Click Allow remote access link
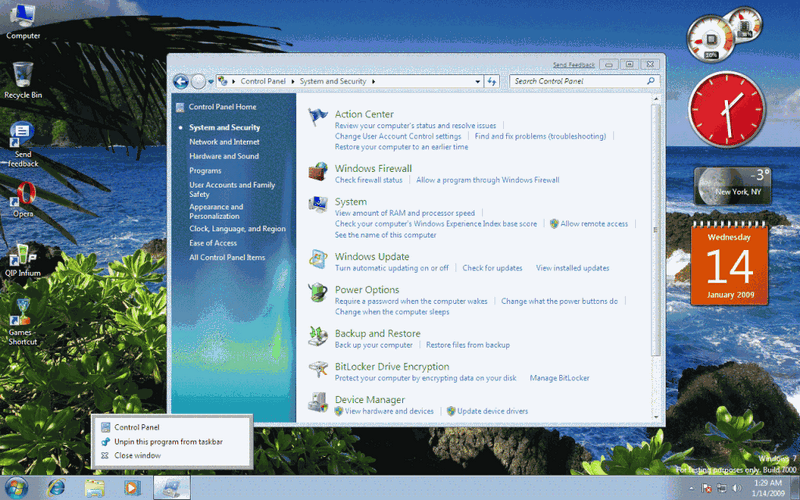 pos(594,223)
